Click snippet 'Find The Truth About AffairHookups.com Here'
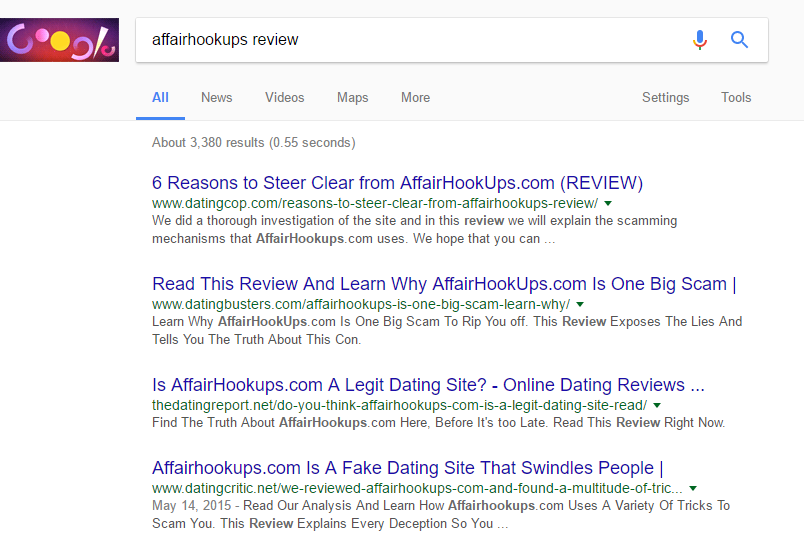 click(x=438, y=423)
